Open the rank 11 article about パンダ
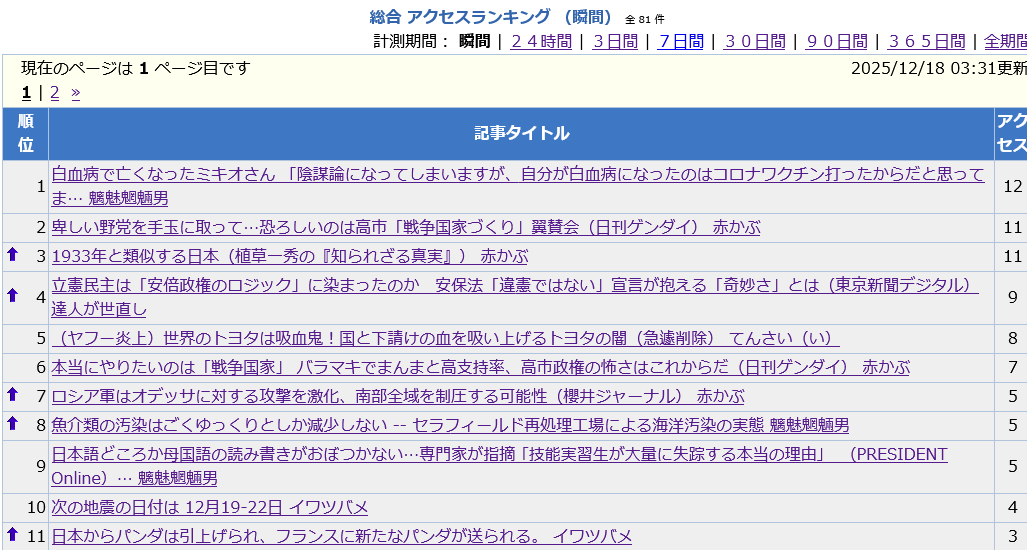 pos(341,536)
